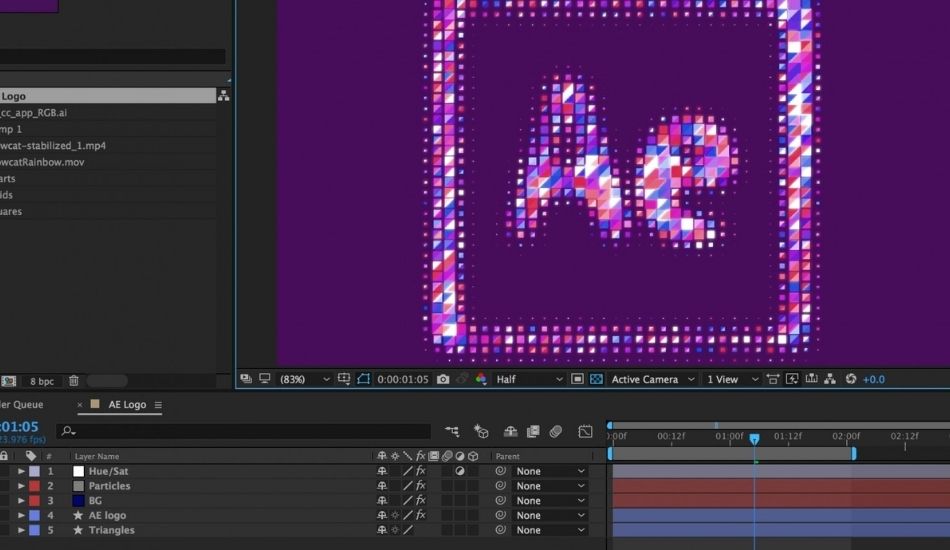Click the 8 bpc color depth button
Viewport: 950px width, 550px height.
(42, 381)
